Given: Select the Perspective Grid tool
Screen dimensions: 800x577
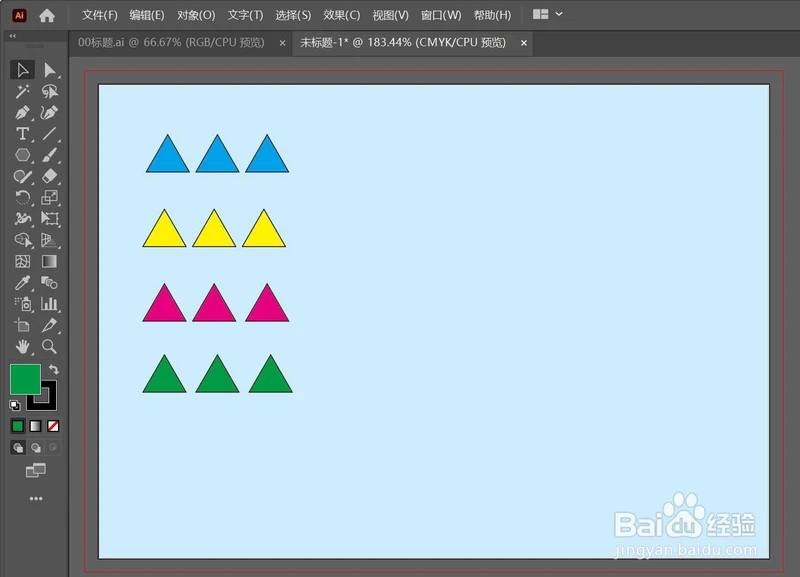Looking at the screenshot, I should click(x=49, y=240).
